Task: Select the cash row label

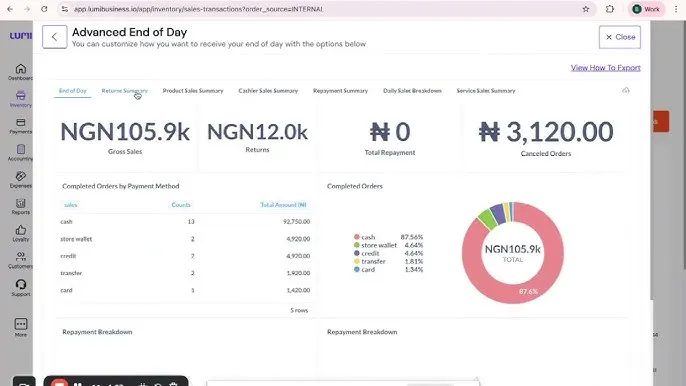Action: (x=66, y=221)
